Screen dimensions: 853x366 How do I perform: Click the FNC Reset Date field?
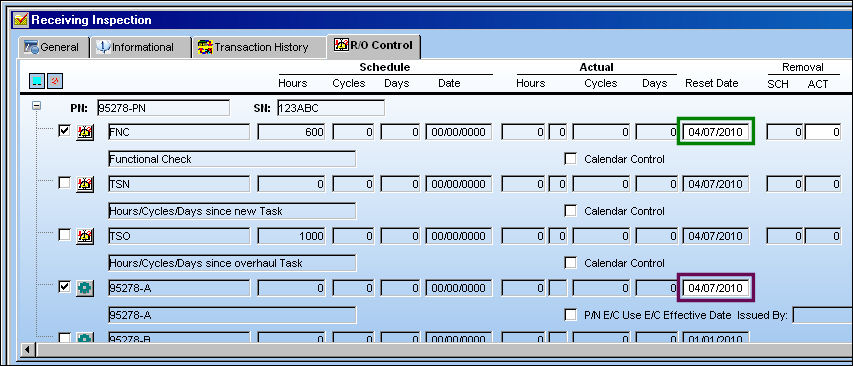click(x=716, y=132)
